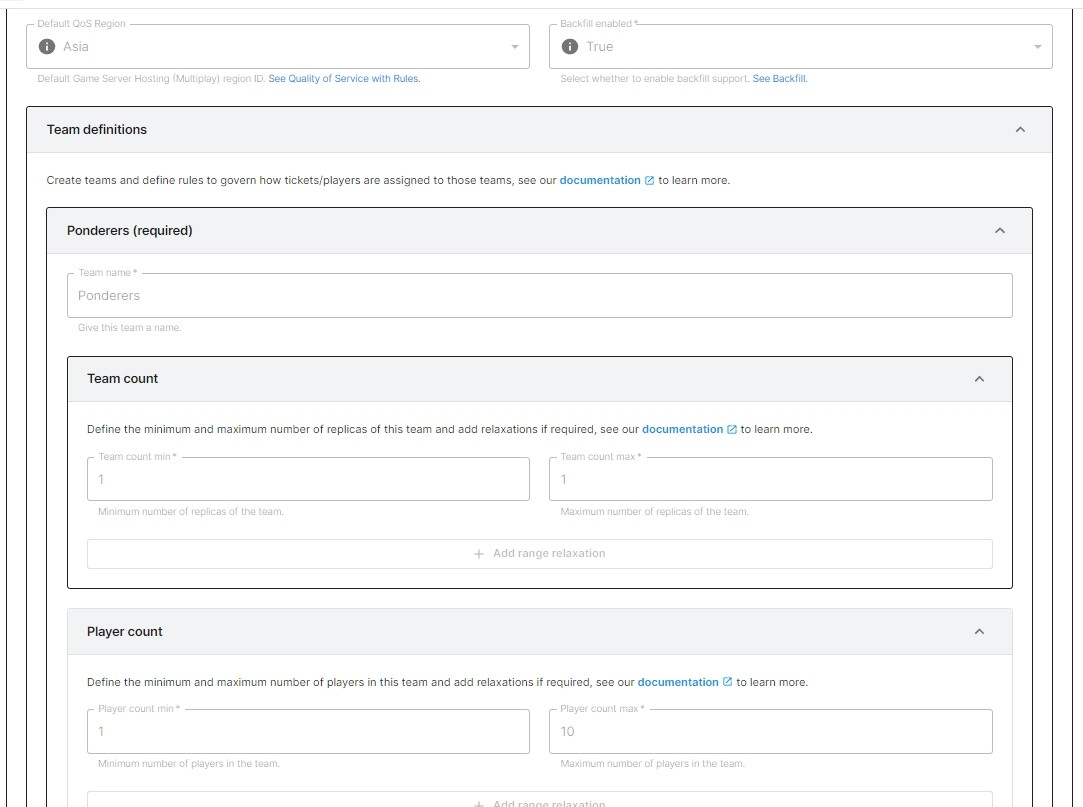Collapse the Team definitions section
The image size is (1083, 807).
point(1020,129)
